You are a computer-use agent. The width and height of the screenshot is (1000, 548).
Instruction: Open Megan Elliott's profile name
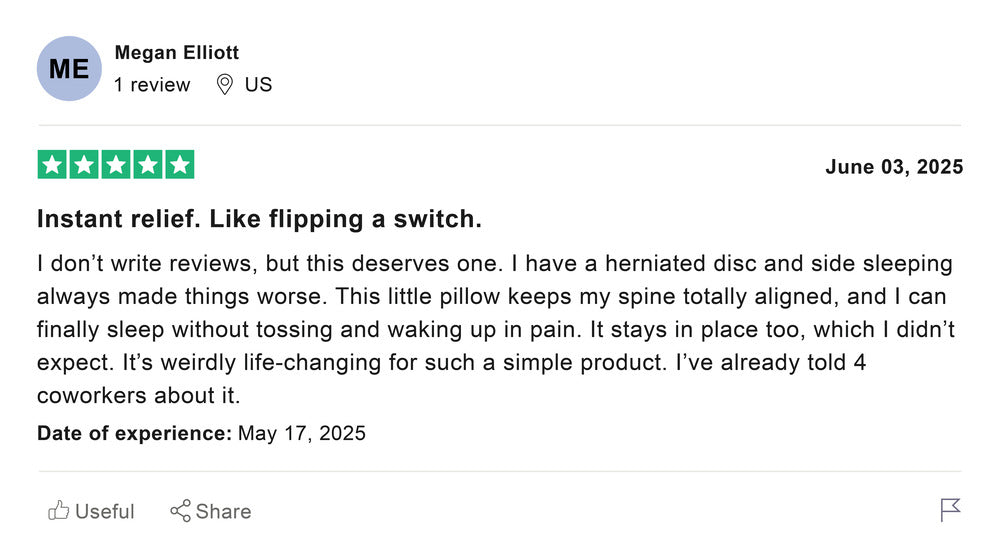tap(177, 53)
